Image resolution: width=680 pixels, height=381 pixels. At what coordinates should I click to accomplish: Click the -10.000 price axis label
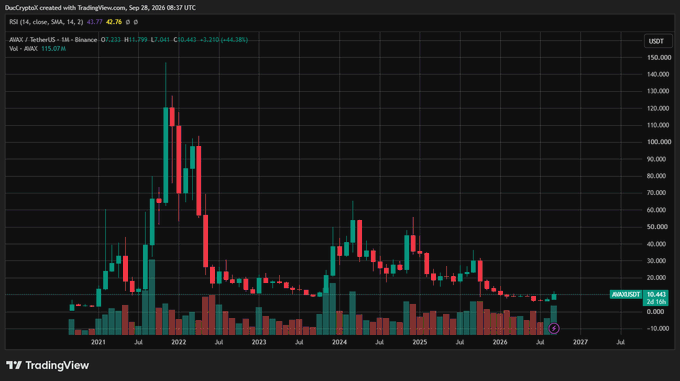pos(658,329)
